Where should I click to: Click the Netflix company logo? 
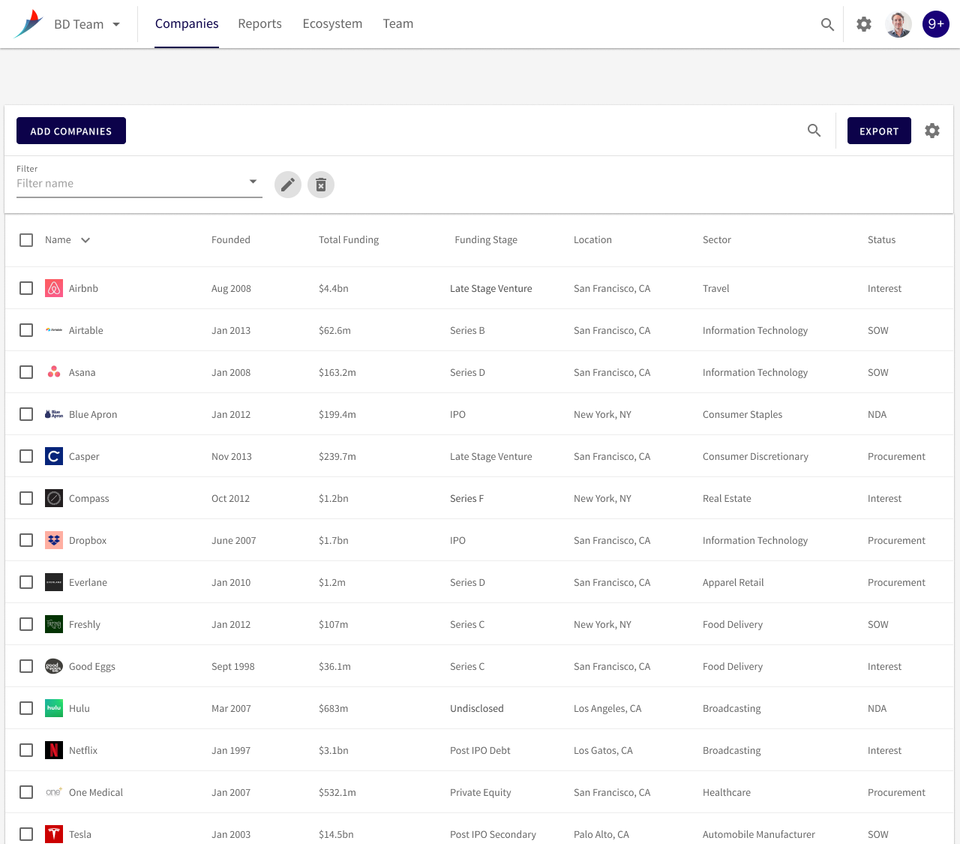coord(54,750)
